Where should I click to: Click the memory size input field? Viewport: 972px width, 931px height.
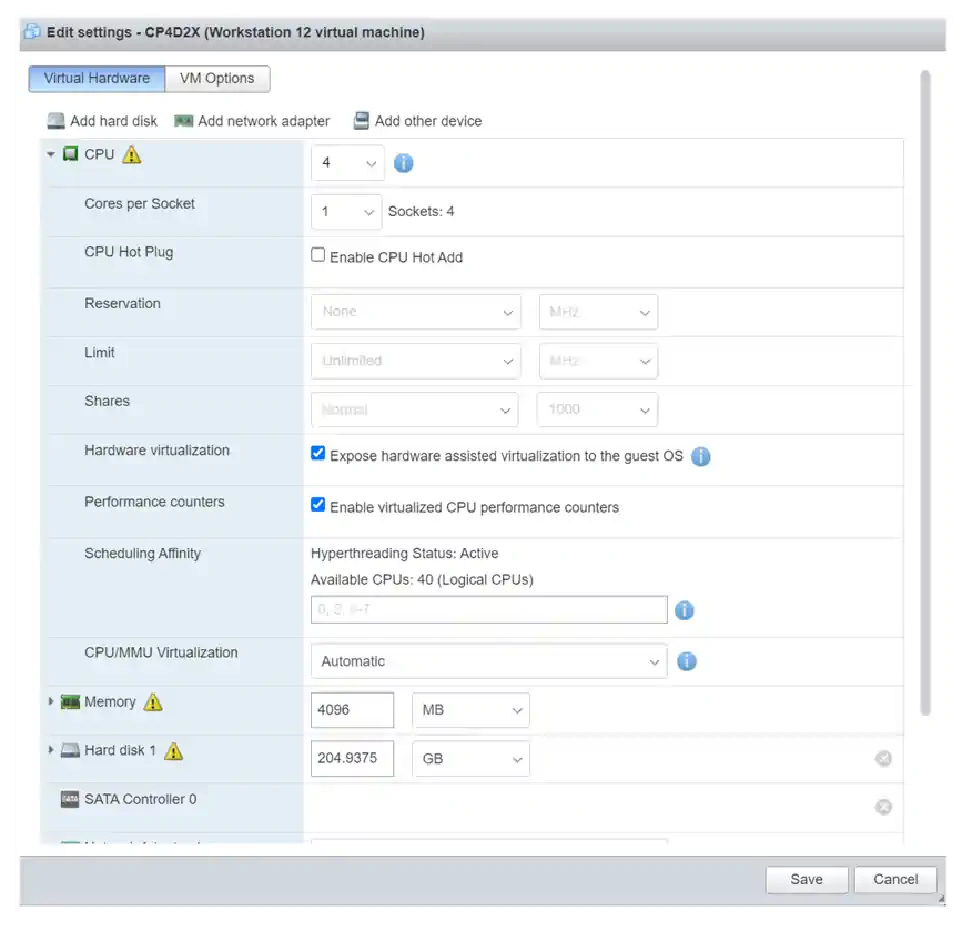(x=352, y=710)
